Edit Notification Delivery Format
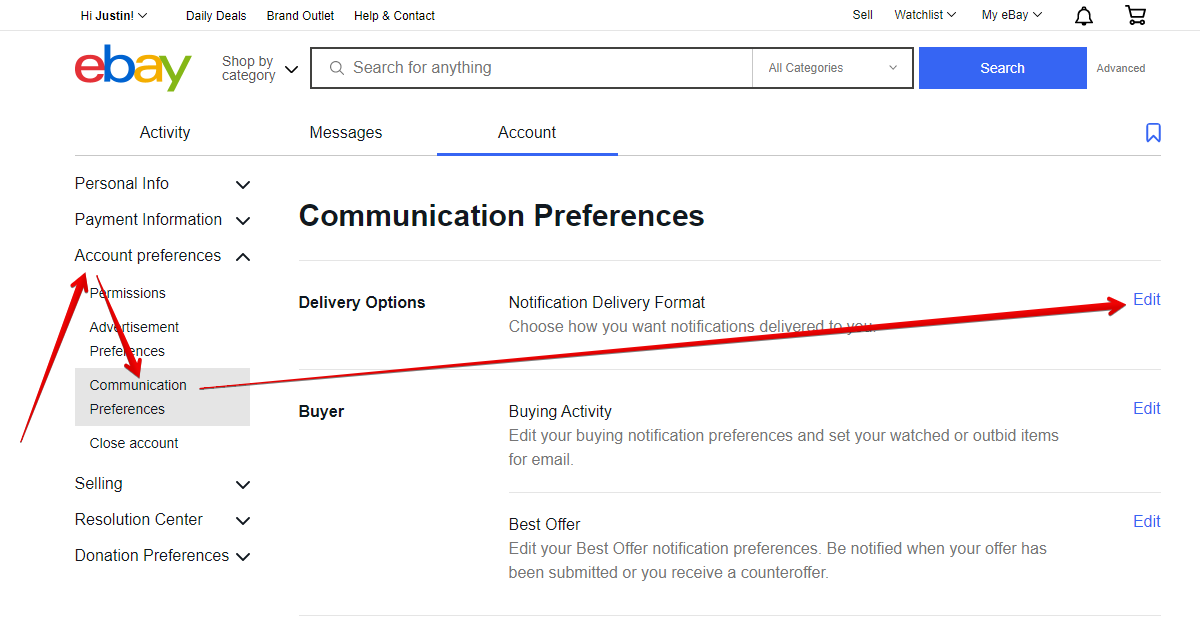 point(1147,300)
